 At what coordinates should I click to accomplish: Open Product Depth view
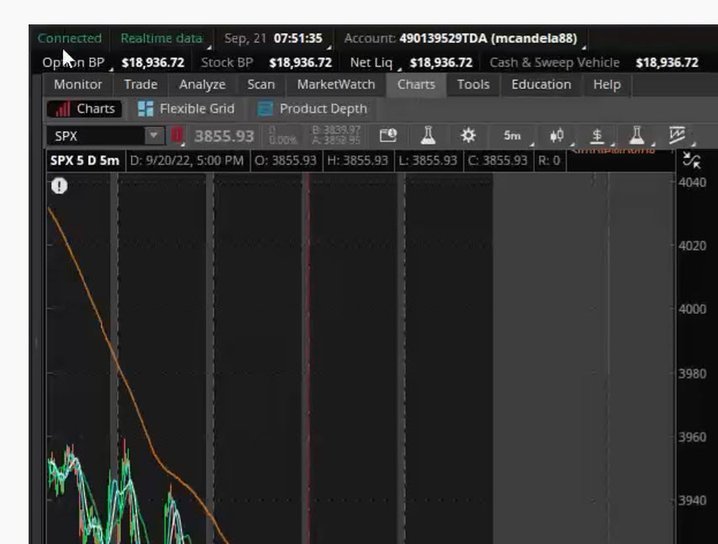click(x=312, y=109)
